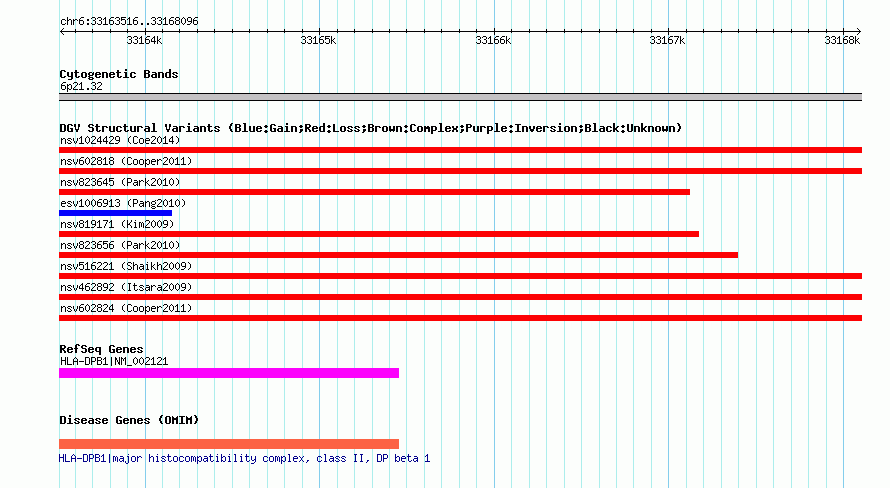
Task: Click the nsv823656 (Park2010) label
Action: [x=120, y=245]
